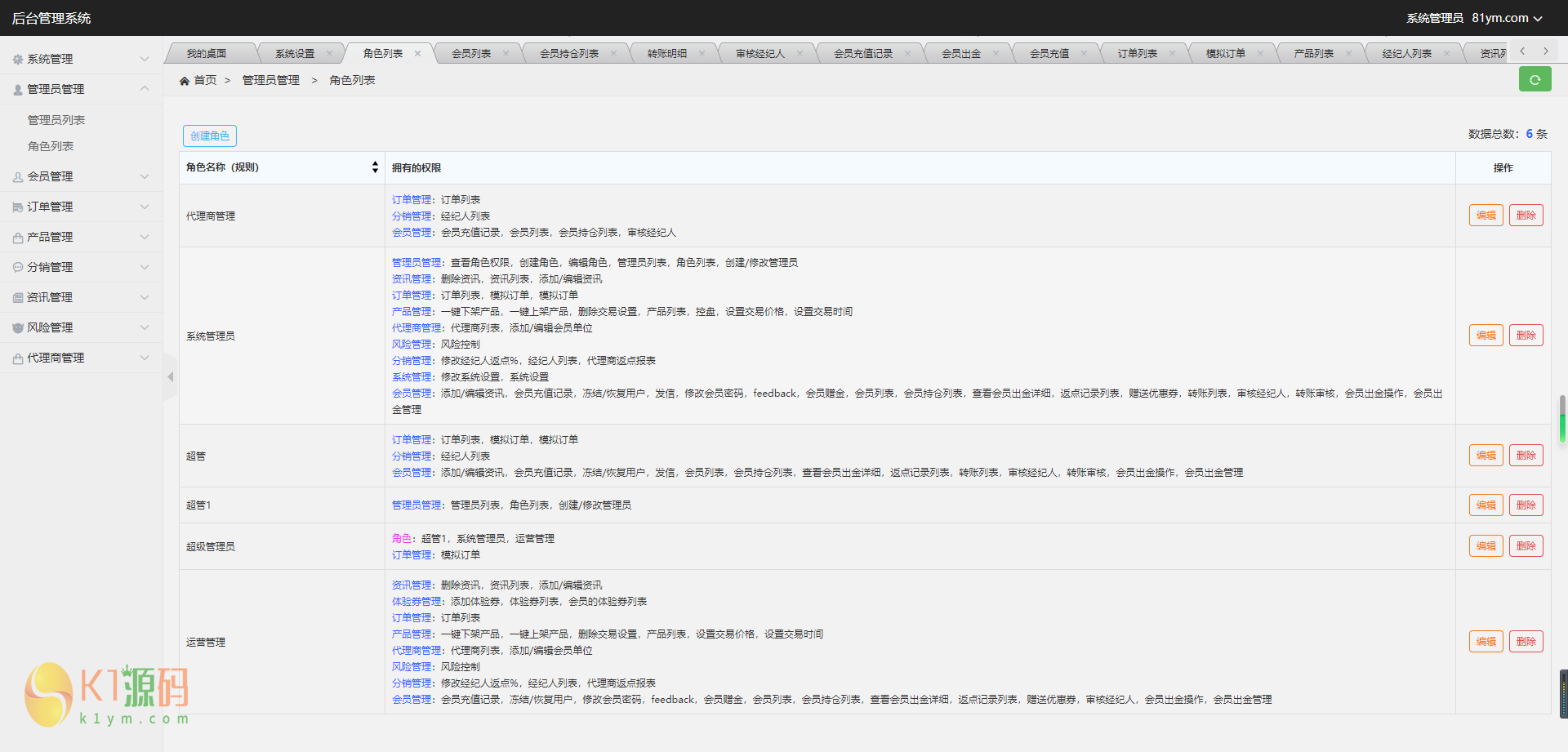Image resolution: width=1568 pixels, height=752 pixels.
Task: Expand the 订单管理 sidebar menu
Action: point(82,207)
